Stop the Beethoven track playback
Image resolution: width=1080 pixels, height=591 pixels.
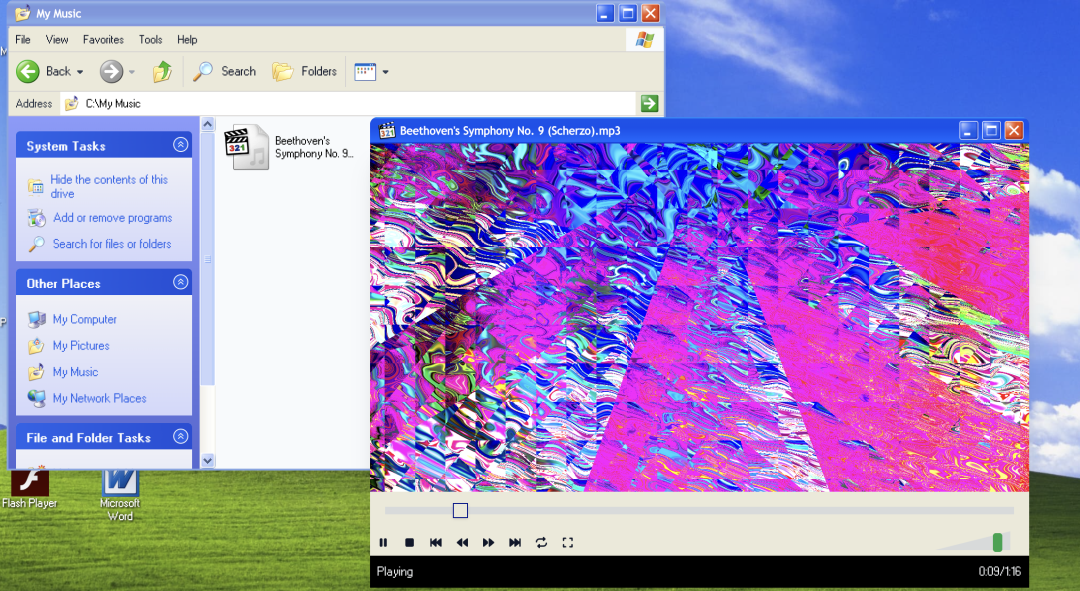409,543
